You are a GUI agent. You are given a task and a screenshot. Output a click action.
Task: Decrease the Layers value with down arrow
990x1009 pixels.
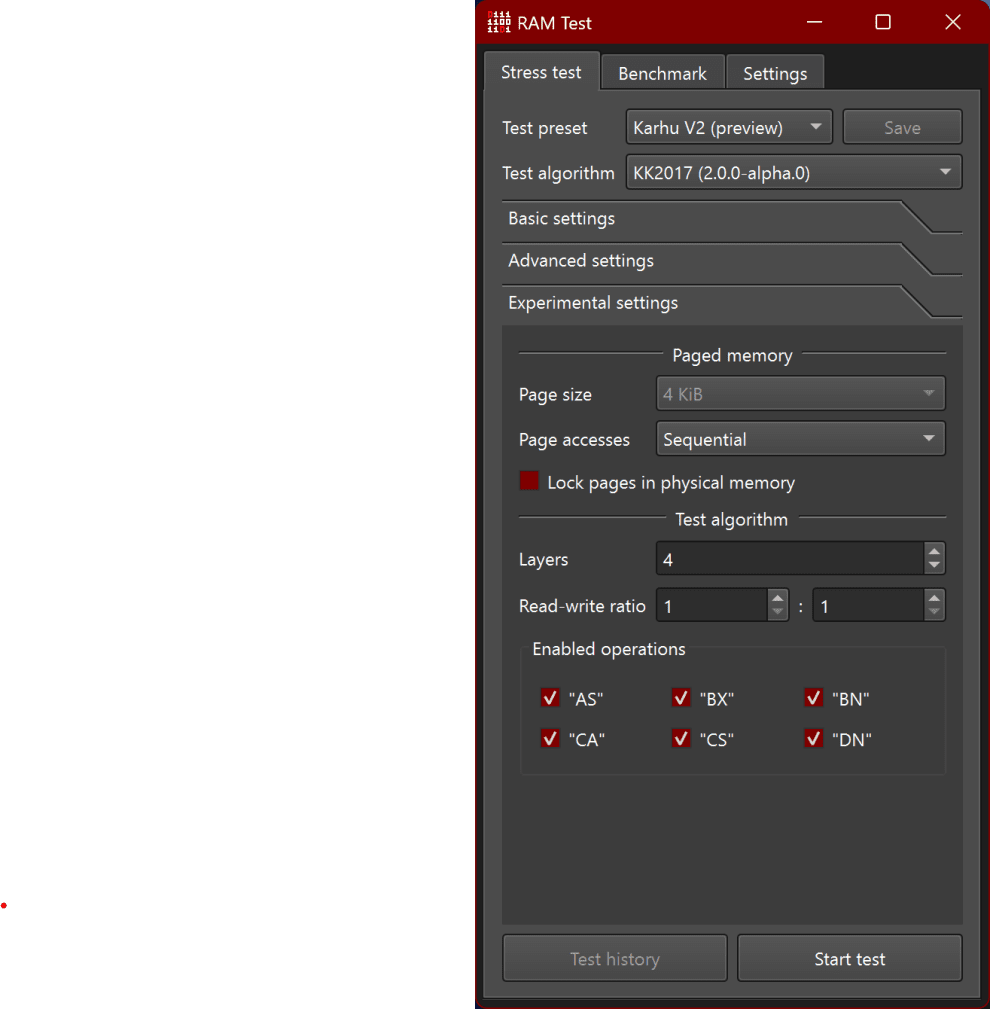(x=934, y=566)
